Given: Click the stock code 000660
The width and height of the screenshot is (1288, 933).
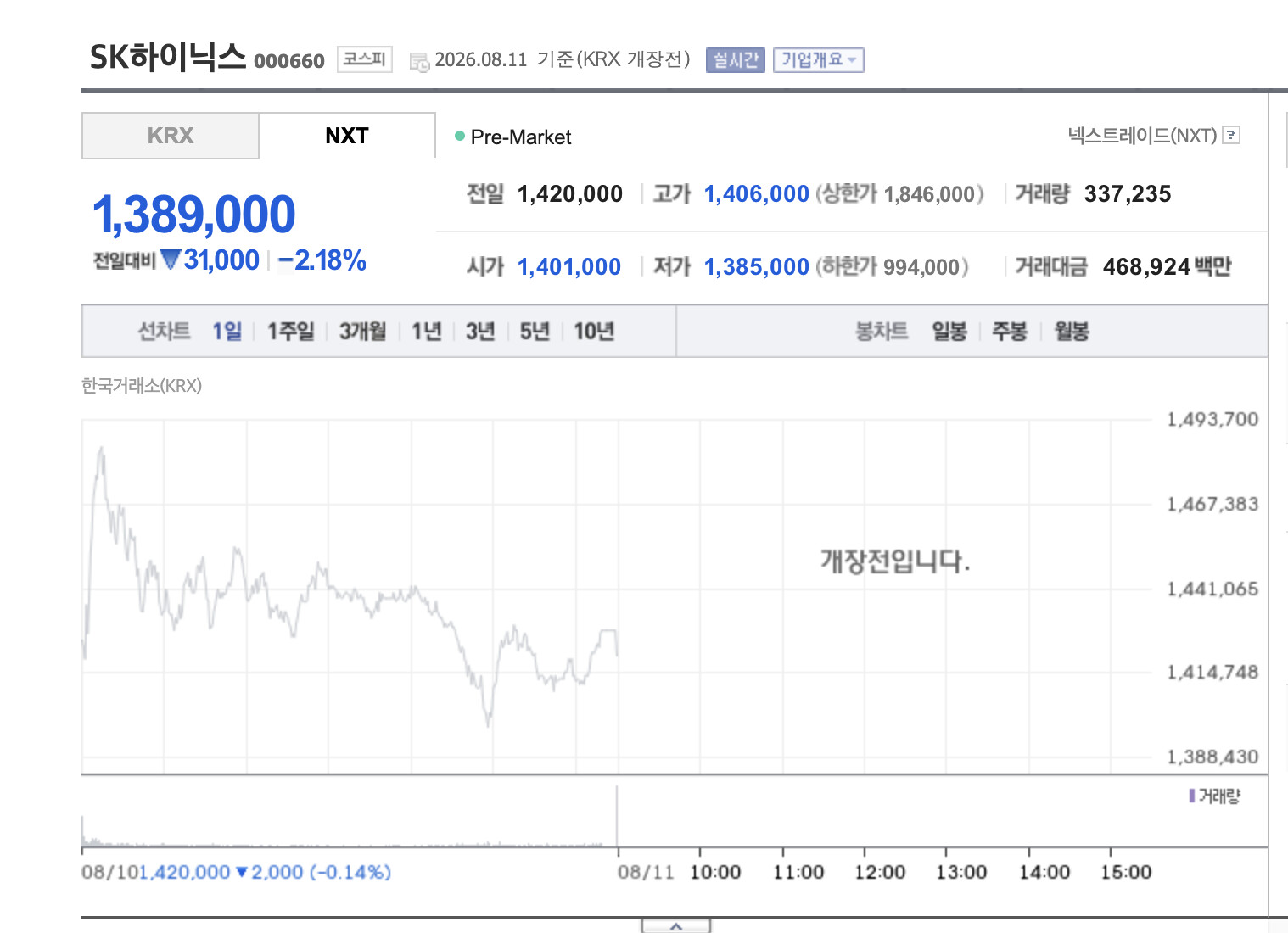Looking at the screenshot, I should (289, 61).
